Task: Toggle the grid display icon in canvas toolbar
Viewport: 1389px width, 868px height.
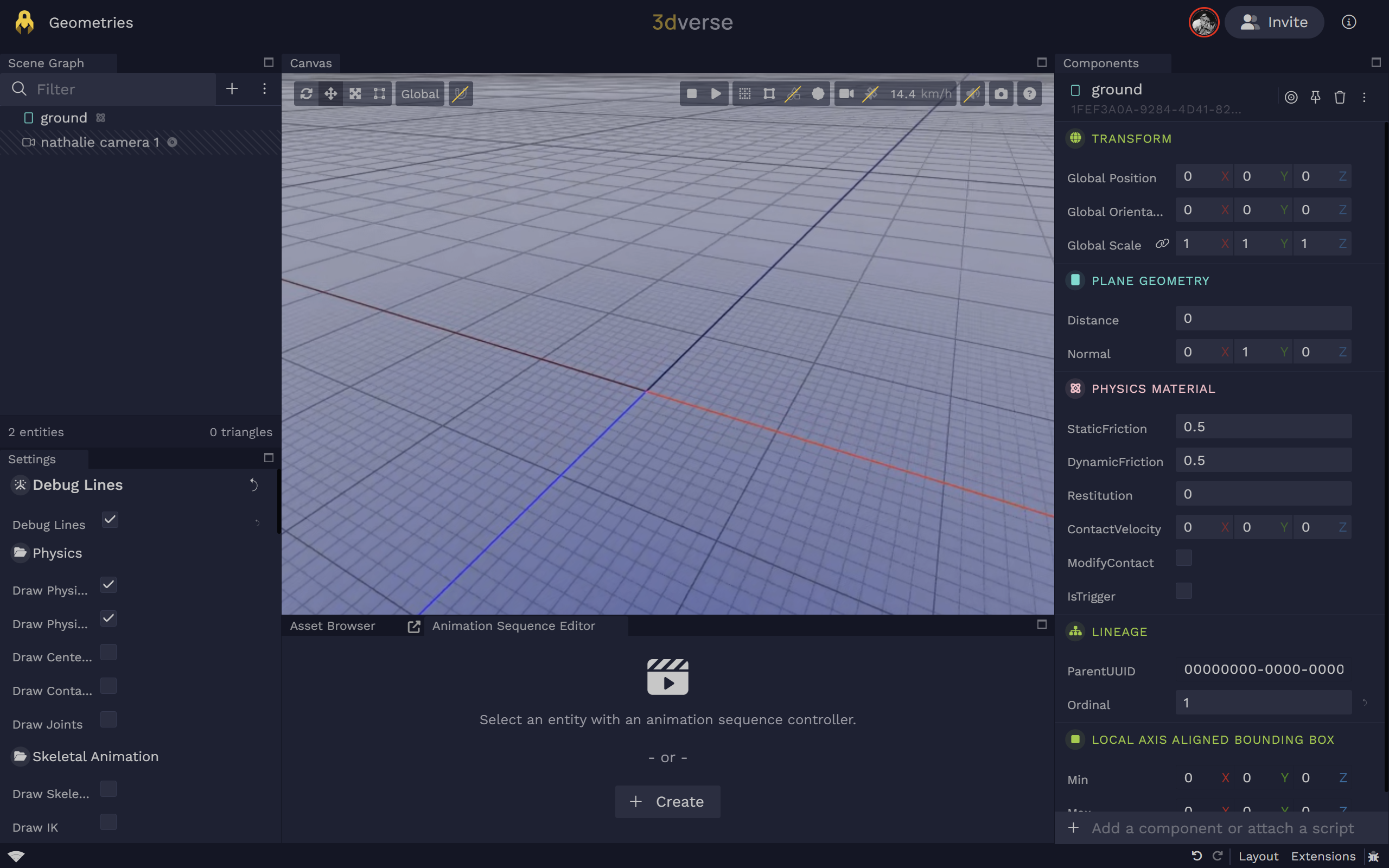Action: pyautogui.click(x=744, y=93)
